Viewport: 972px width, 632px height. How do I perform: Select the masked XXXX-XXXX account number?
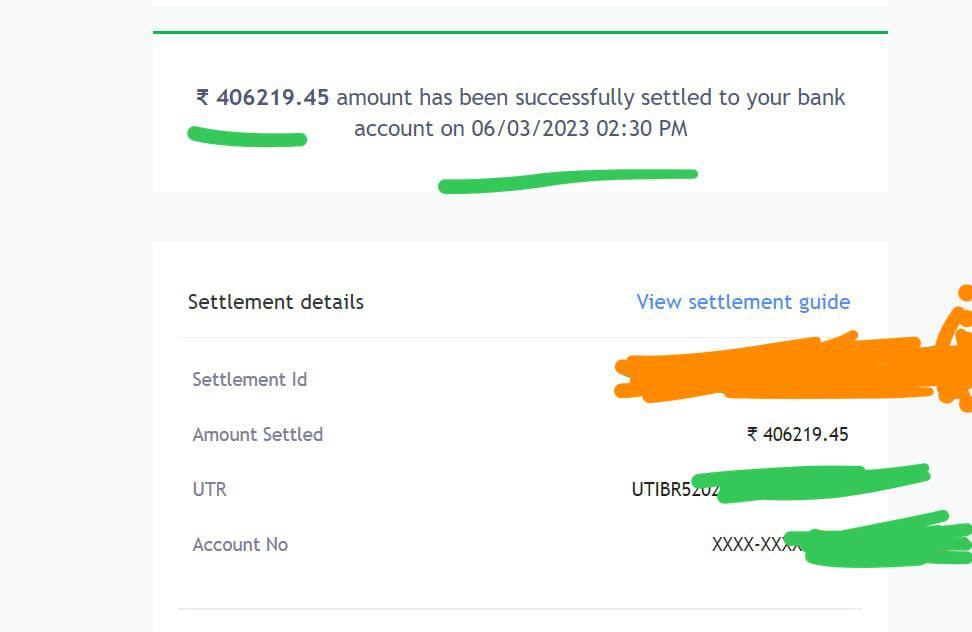click(757, 545)
